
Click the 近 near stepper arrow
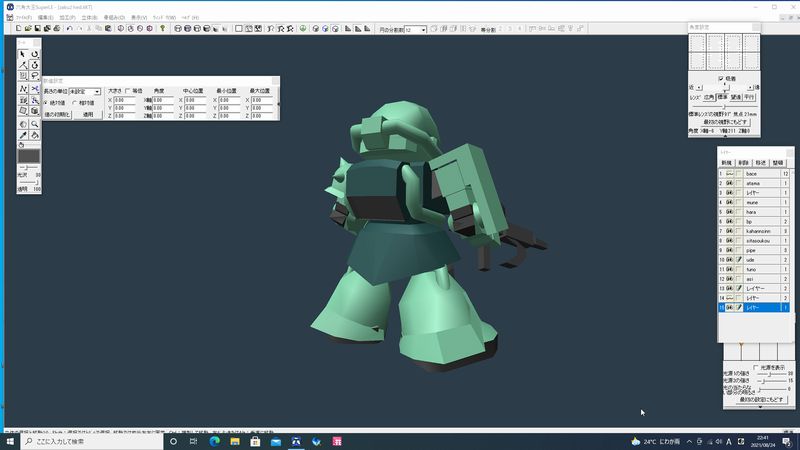[699, 88]
